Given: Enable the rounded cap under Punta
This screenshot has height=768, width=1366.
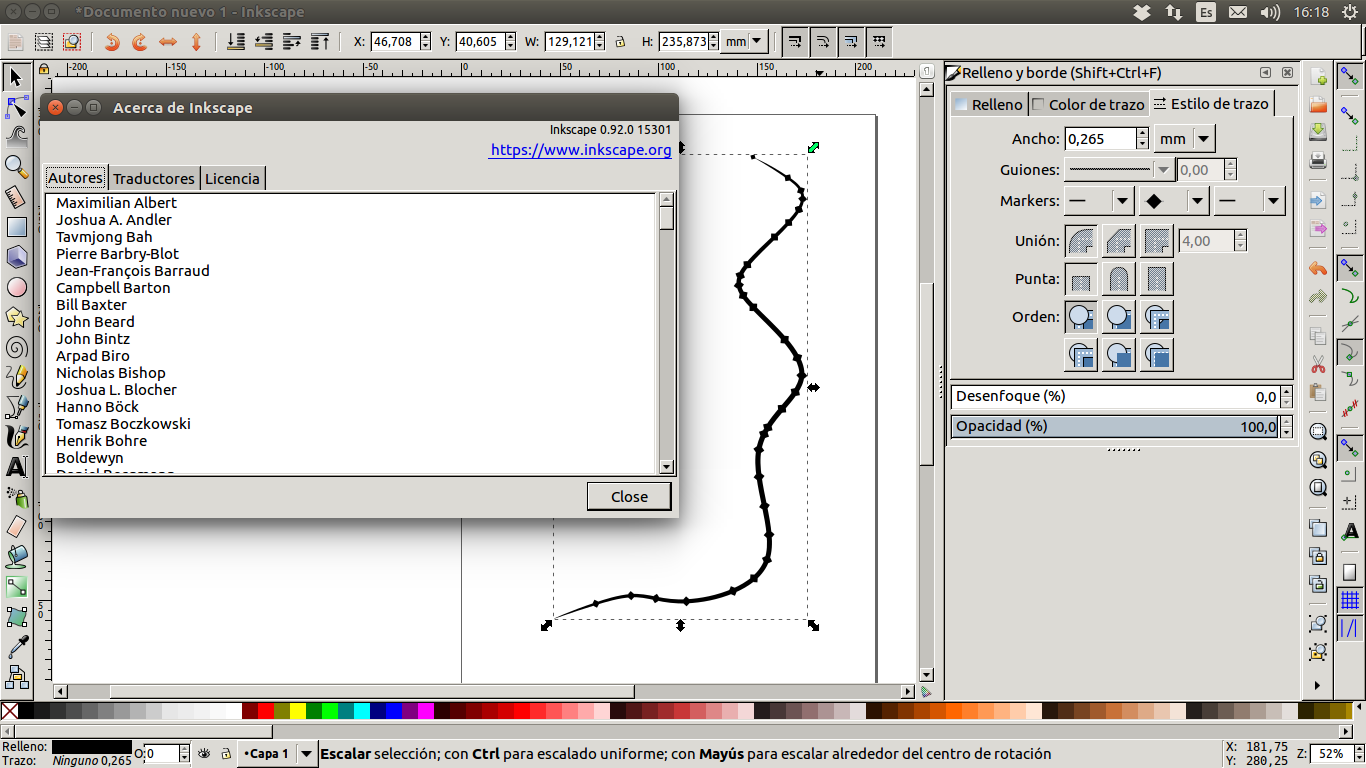Looking at the screenshot, I should [x=1117, y=278].
